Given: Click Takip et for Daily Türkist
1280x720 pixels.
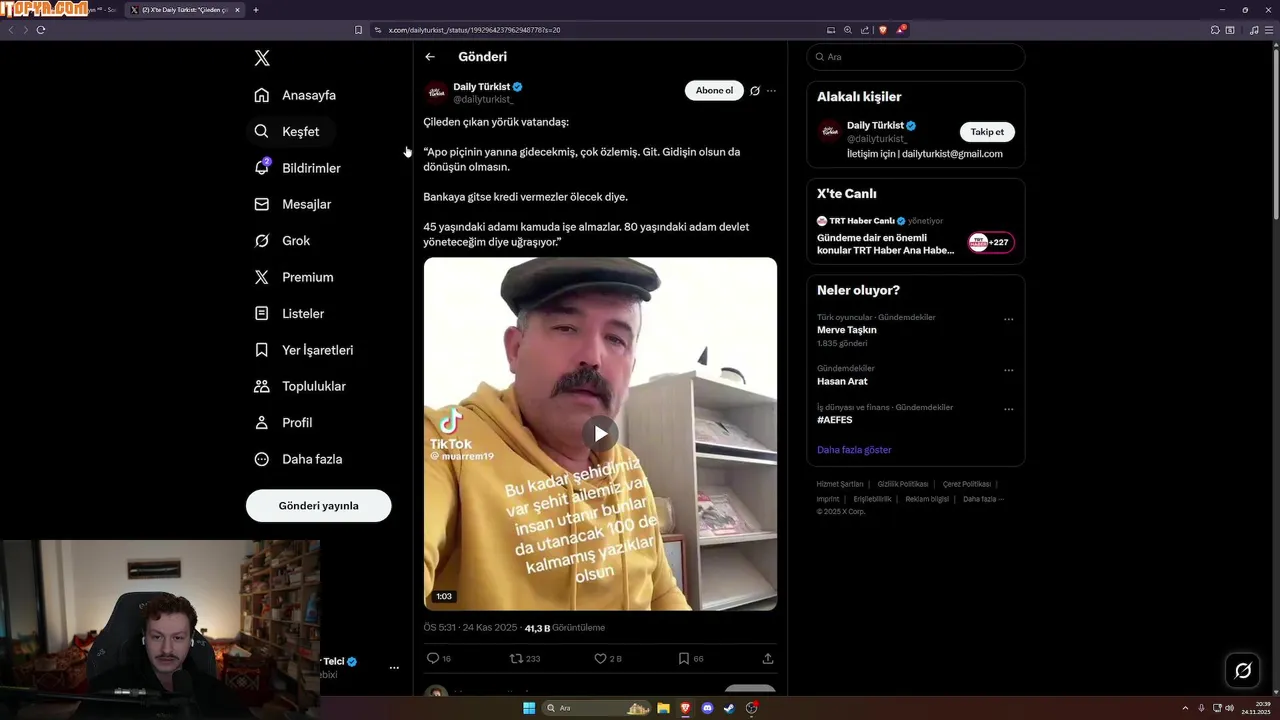Looking at the screenshot, I should pyautogui.click(x=987, y=132).
